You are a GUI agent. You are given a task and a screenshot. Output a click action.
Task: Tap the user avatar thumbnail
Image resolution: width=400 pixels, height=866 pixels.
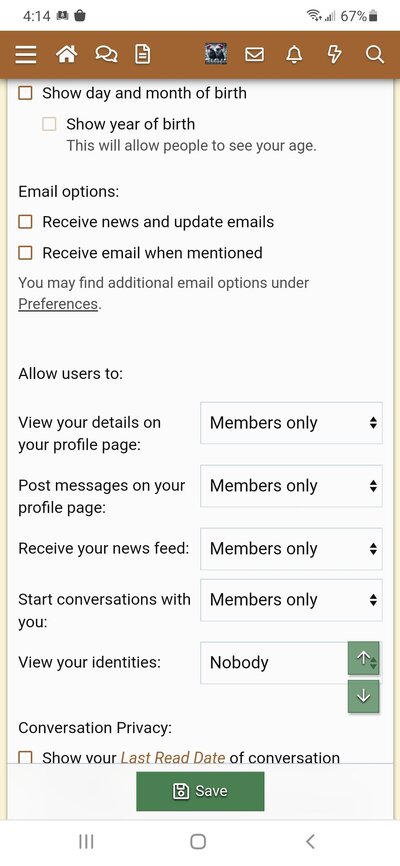pos(215,54)
